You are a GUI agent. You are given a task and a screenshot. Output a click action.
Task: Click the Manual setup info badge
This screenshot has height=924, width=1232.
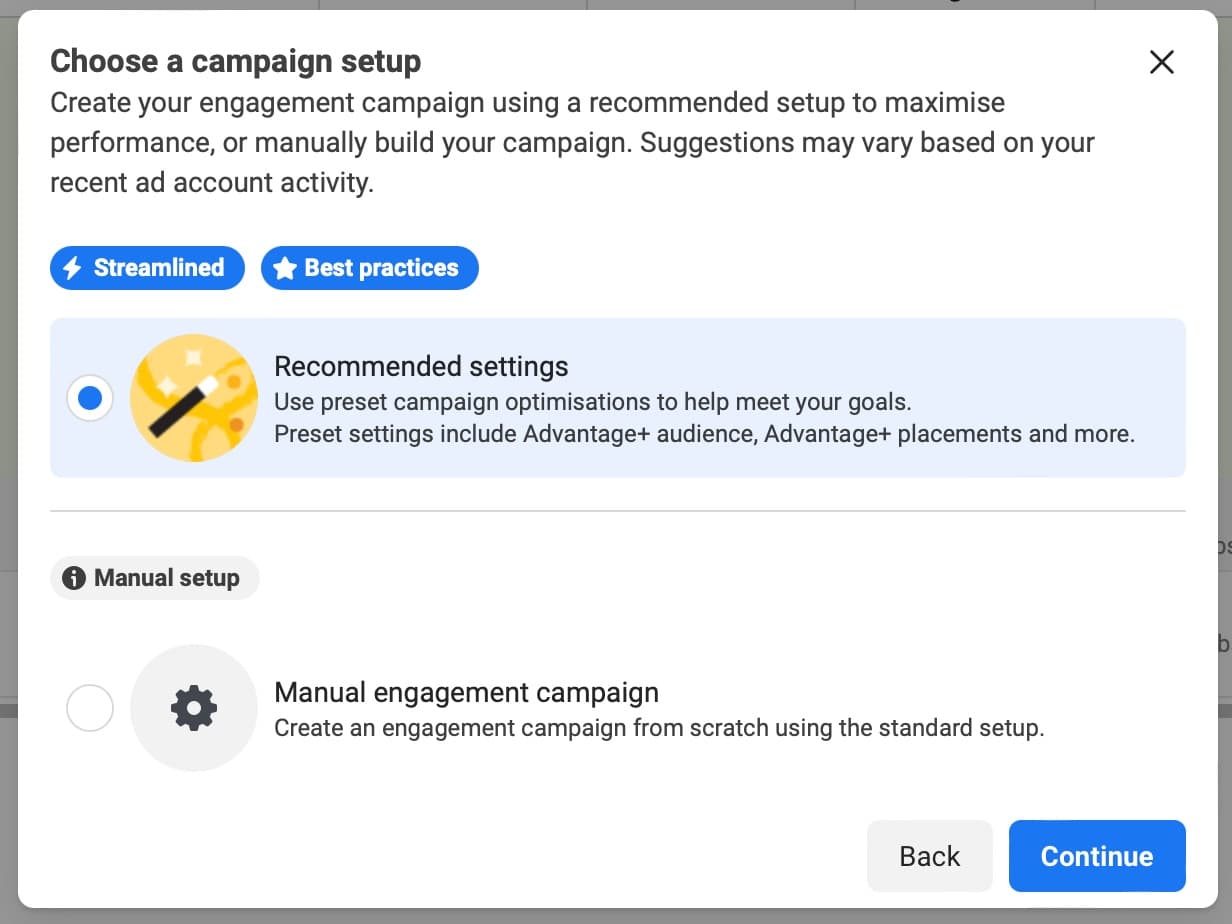pos(155,578)
